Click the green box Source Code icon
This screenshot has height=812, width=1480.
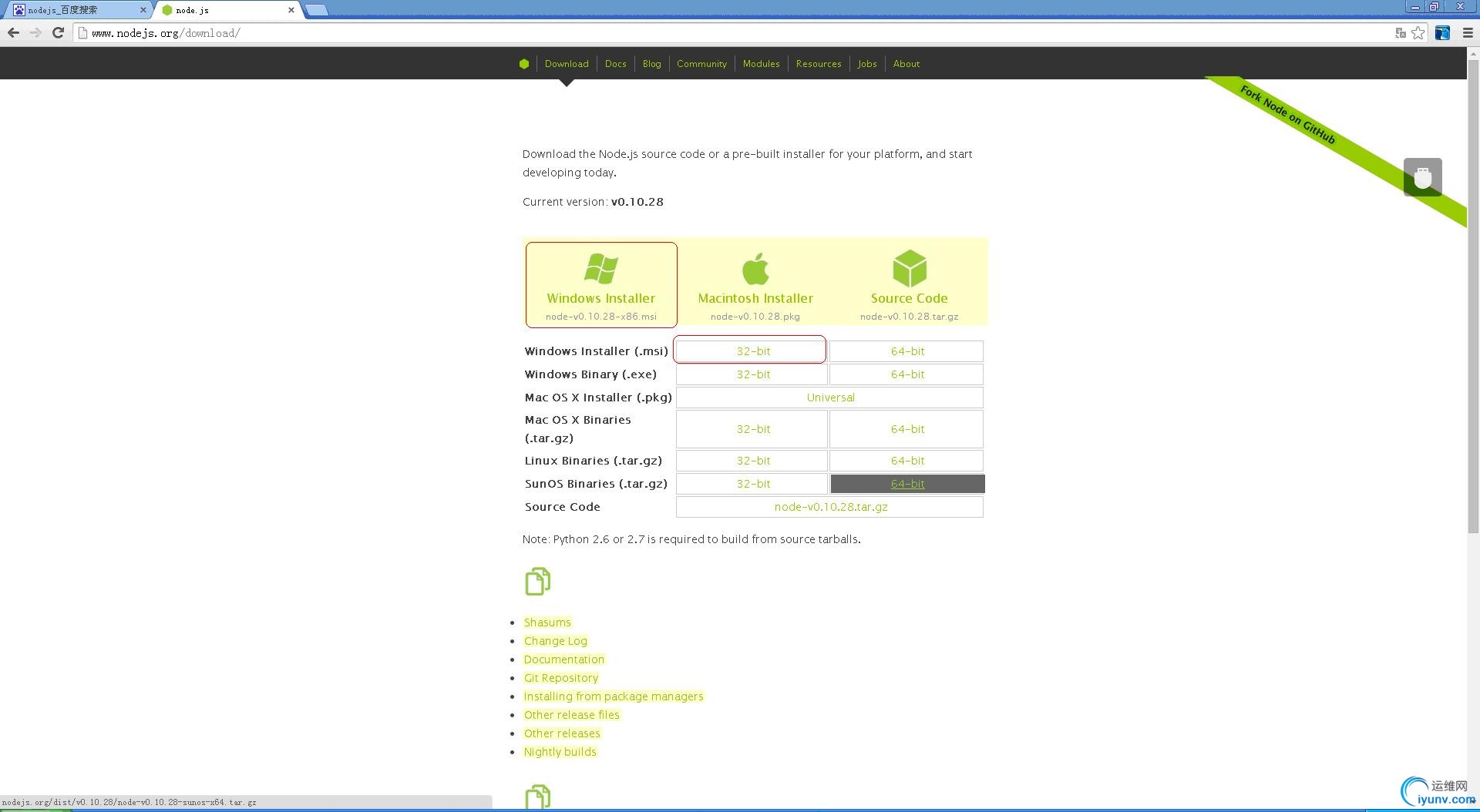pyautogui.click(x=910, y=268)
